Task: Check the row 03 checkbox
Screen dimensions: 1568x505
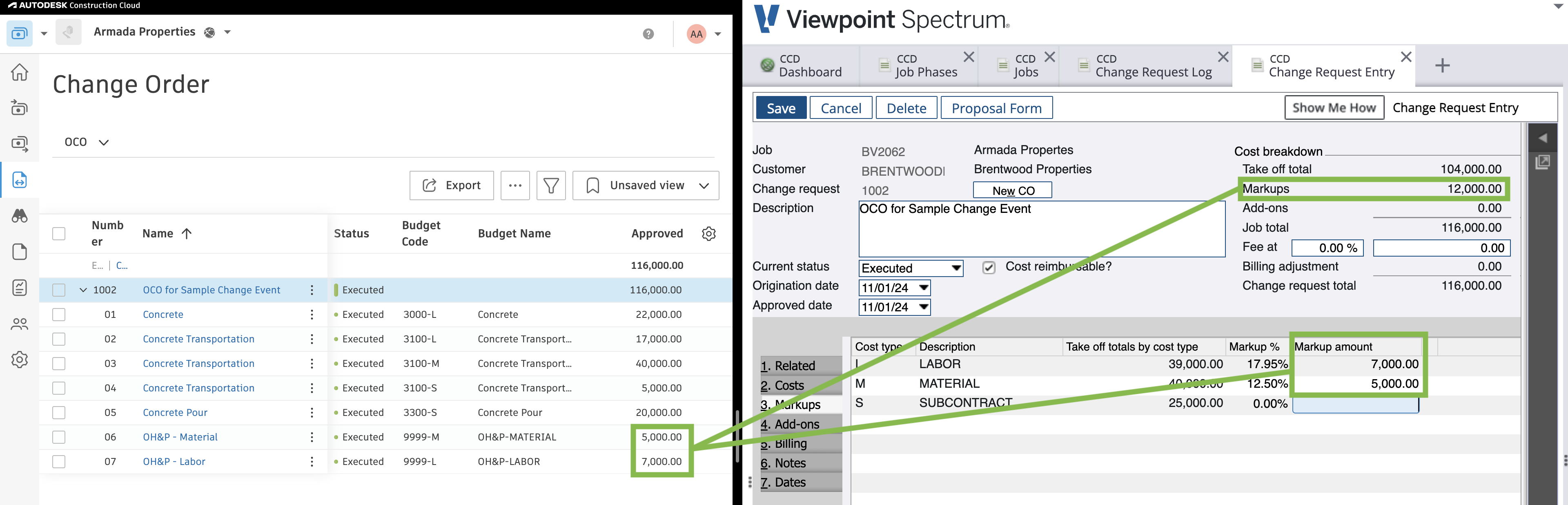Action: (58, 364)
